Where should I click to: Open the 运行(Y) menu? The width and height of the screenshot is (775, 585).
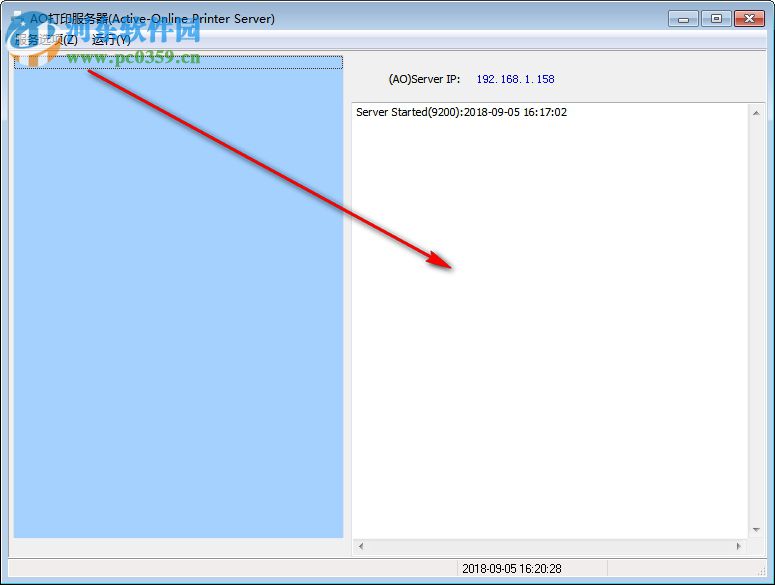(111, 40)
